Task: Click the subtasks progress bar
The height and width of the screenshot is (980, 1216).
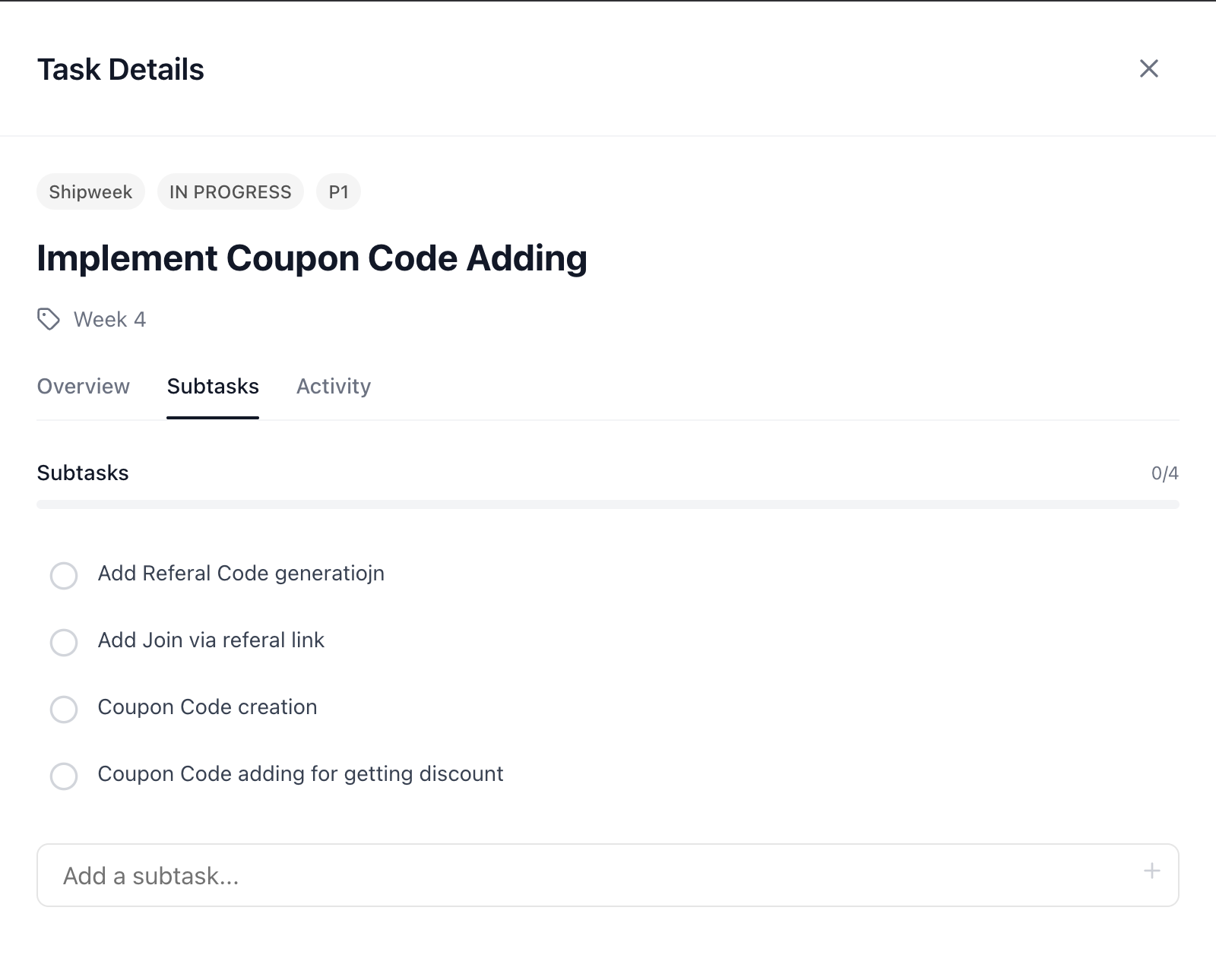Action: coord(608,504)
